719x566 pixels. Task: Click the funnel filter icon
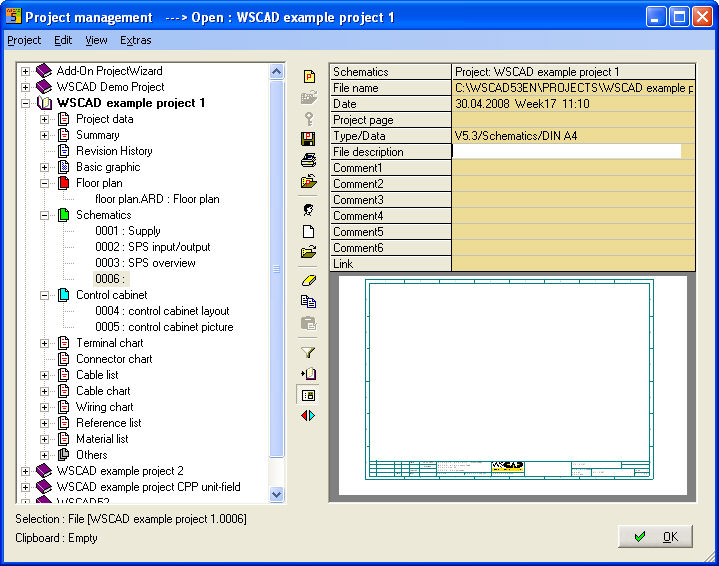tap(308, 352)
